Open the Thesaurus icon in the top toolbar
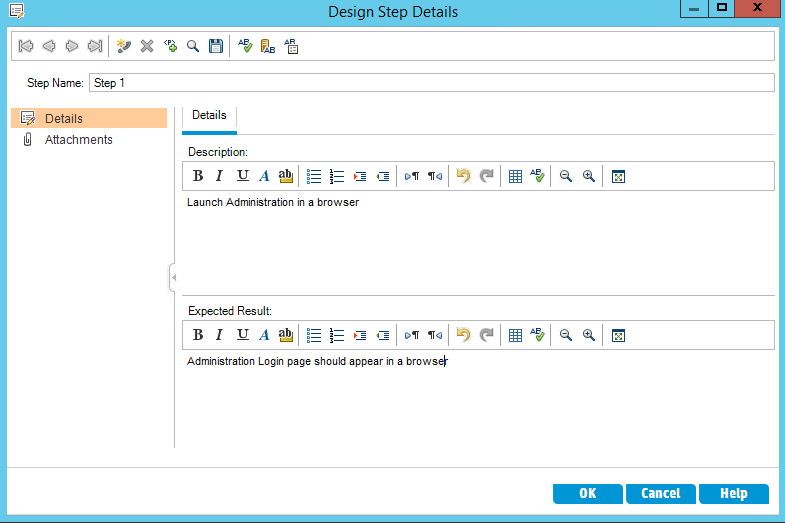Screen dimensions: 785x523 [268, 46]
